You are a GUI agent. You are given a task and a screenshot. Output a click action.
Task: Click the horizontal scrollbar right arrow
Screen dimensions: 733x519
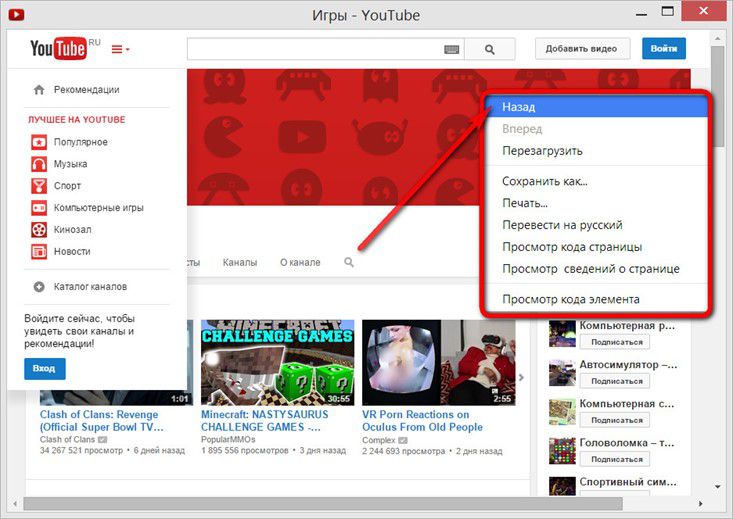pos(701,504)
